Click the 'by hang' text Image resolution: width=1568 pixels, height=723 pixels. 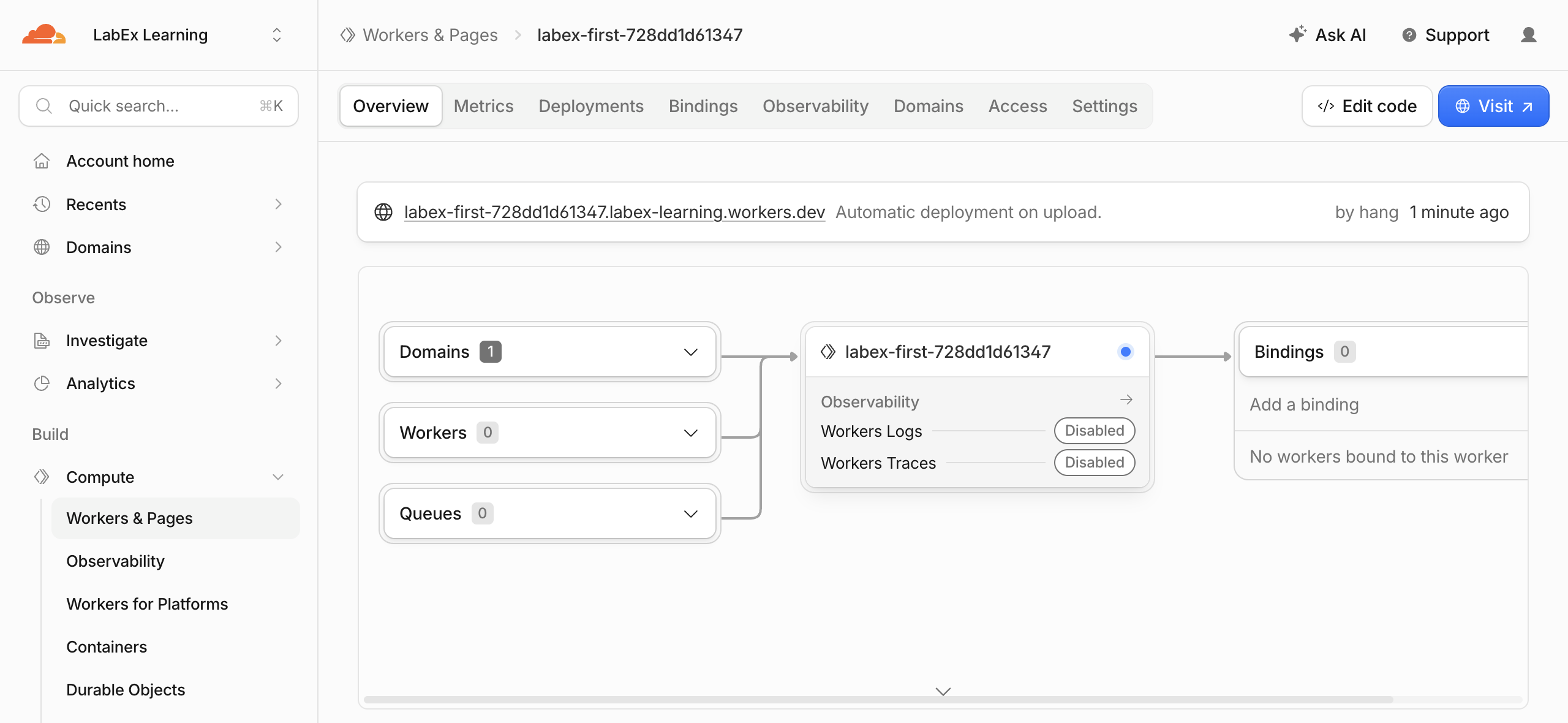[1366, 212]
